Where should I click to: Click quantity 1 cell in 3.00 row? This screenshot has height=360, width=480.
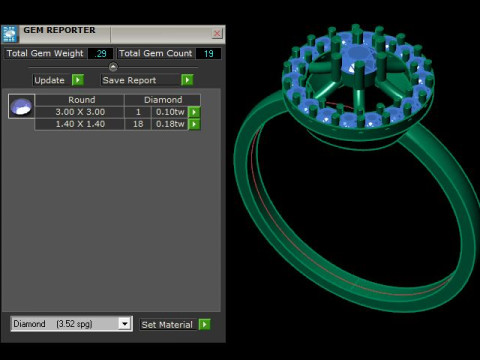click(x=138, y=112)
